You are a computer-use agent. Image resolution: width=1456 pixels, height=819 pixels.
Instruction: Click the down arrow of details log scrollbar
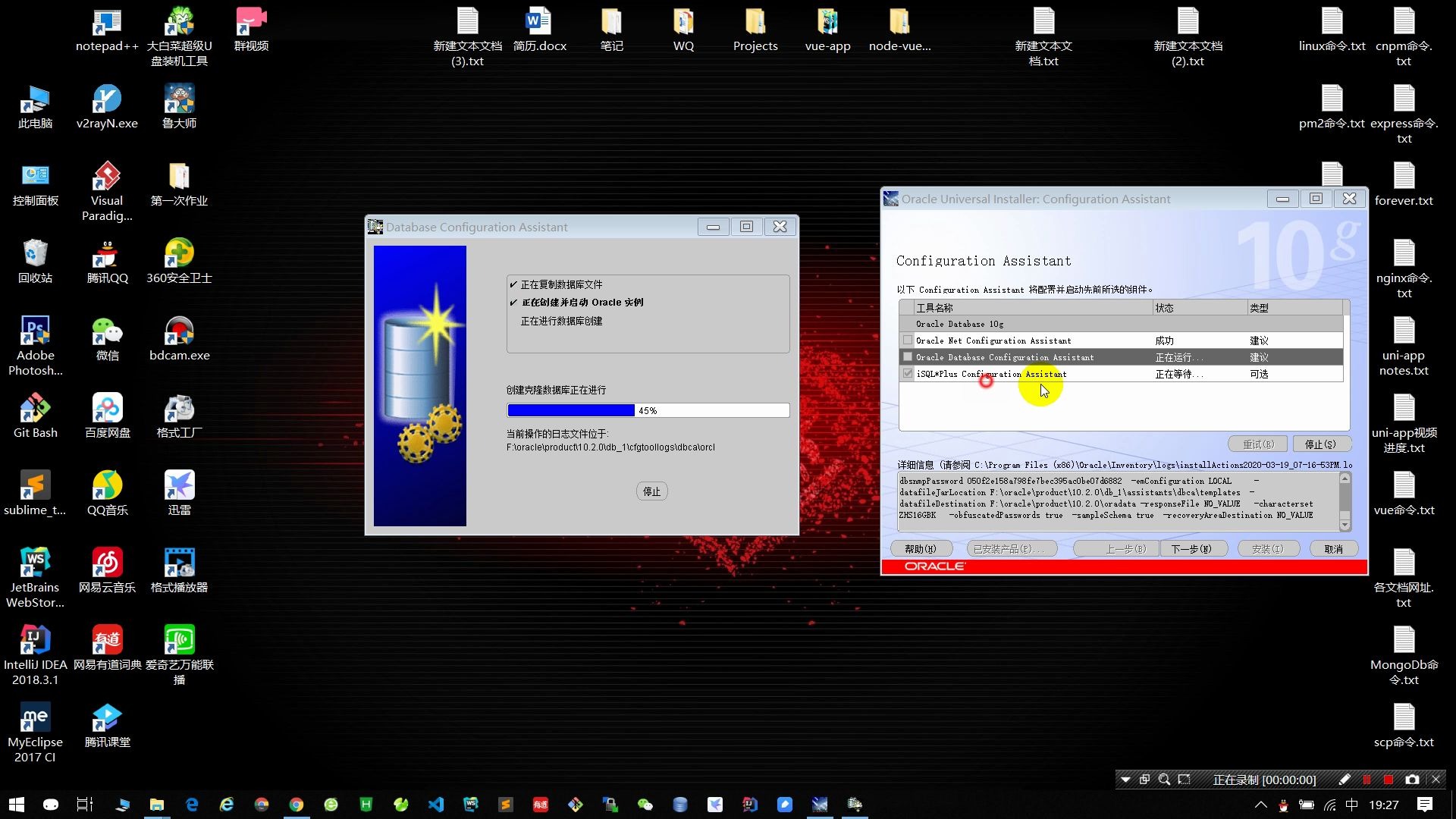click(1345, 525)
